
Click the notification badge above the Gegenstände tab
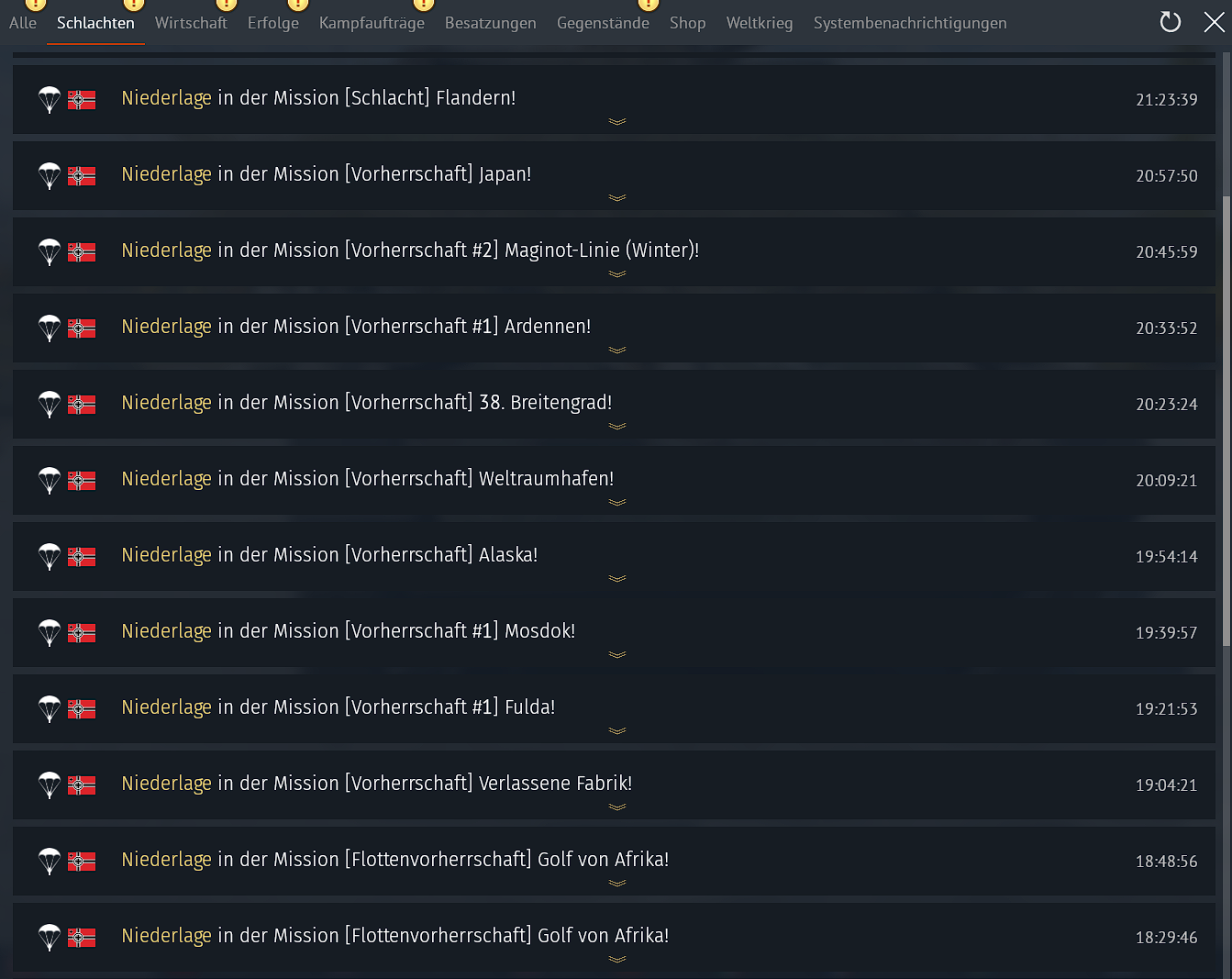coord(649,4)
